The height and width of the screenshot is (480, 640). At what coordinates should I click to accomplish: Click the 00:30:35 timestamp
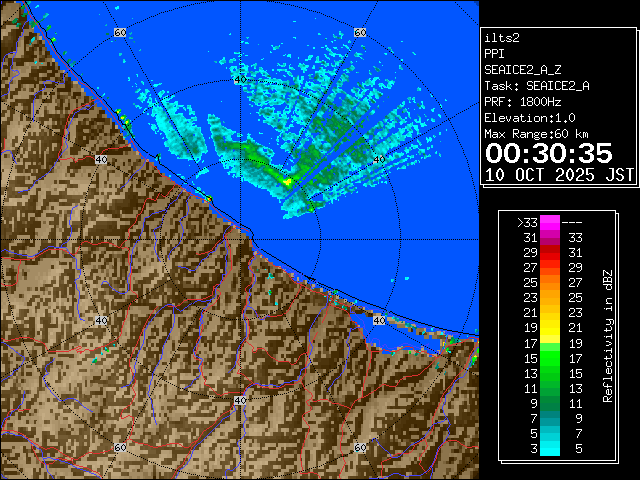(548, 153)
